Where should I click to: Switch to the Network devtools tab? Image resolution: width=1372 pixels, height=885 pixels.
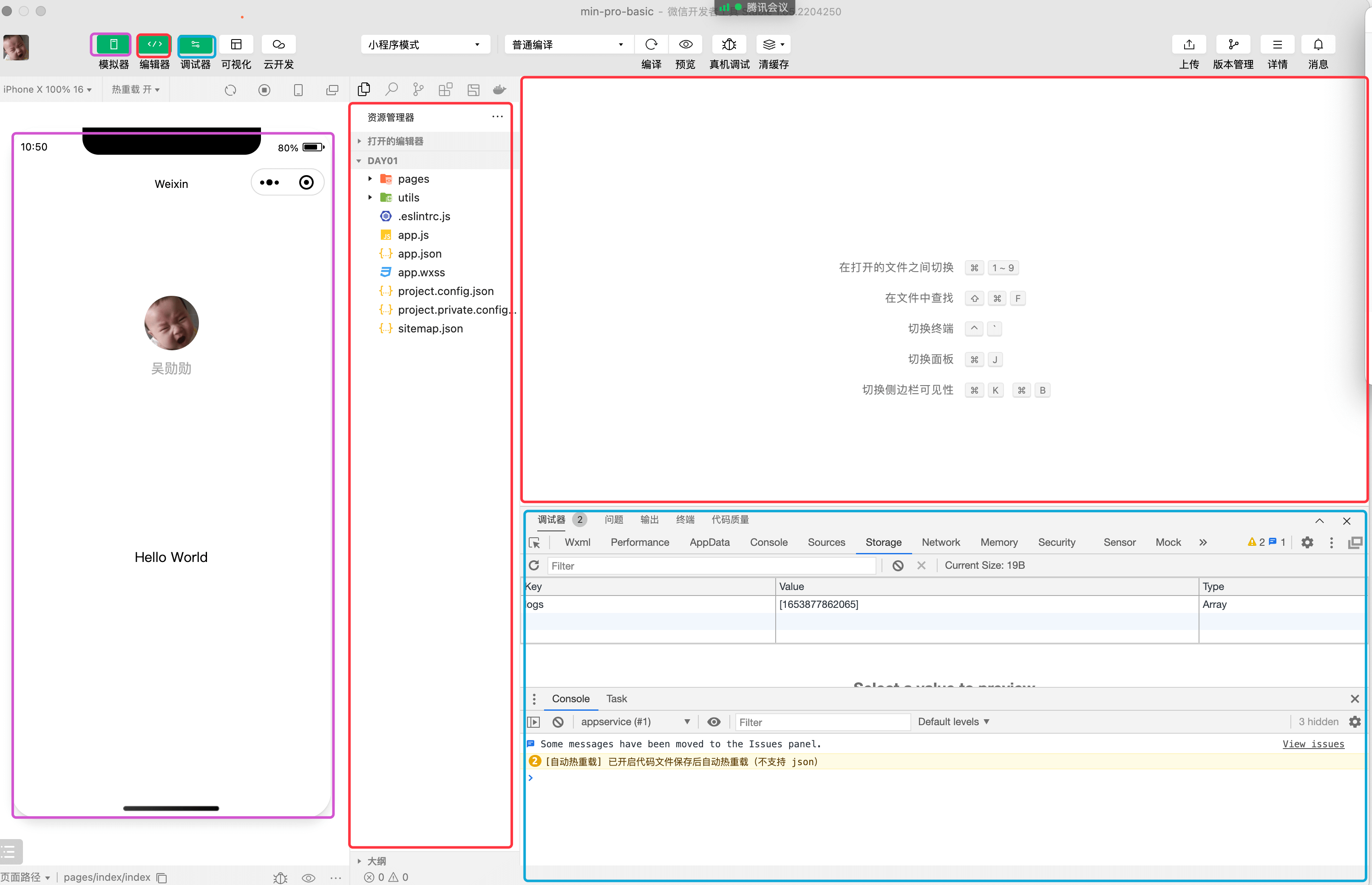coord(941,542)
